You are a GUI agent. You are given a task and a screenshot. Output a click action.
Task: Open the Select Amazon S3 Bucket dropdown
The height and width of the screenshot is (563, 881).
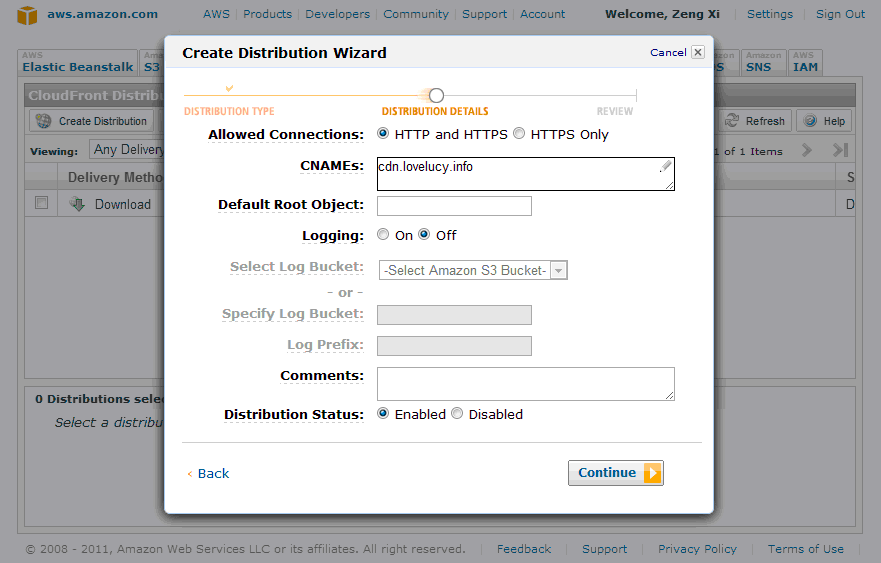(x=473, y=270)
